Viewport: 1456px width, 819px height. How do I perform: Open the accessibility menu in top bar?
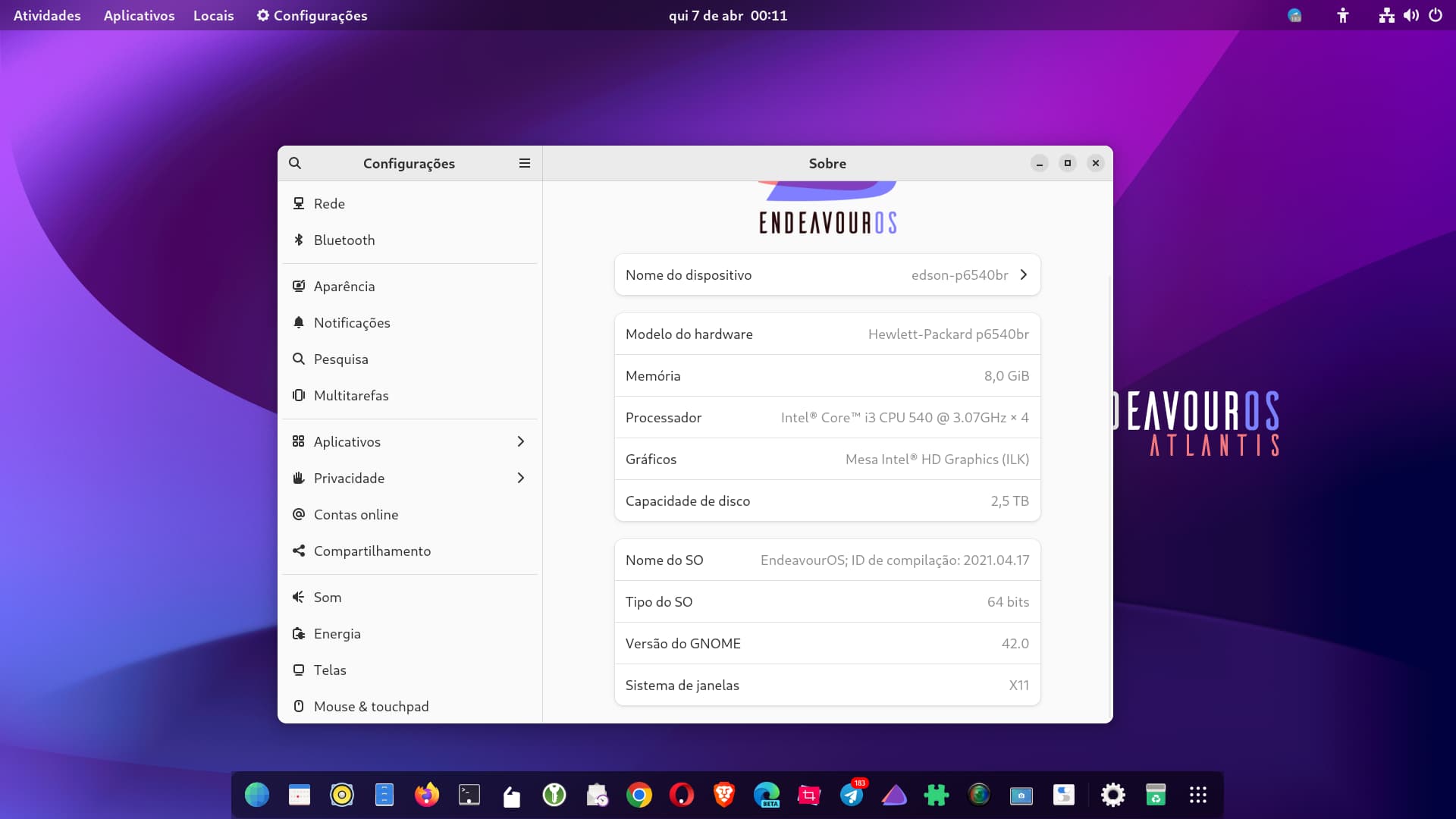point(1342,15)
